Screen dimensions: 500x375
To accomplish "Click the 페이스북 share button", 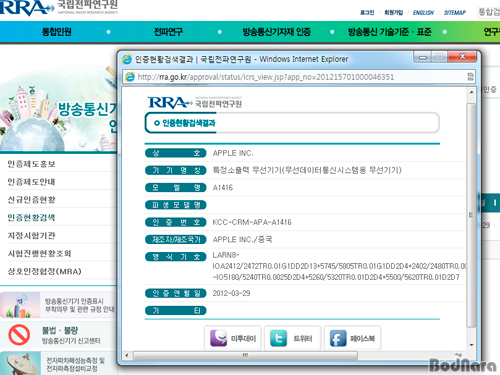I will coord(352,338).
